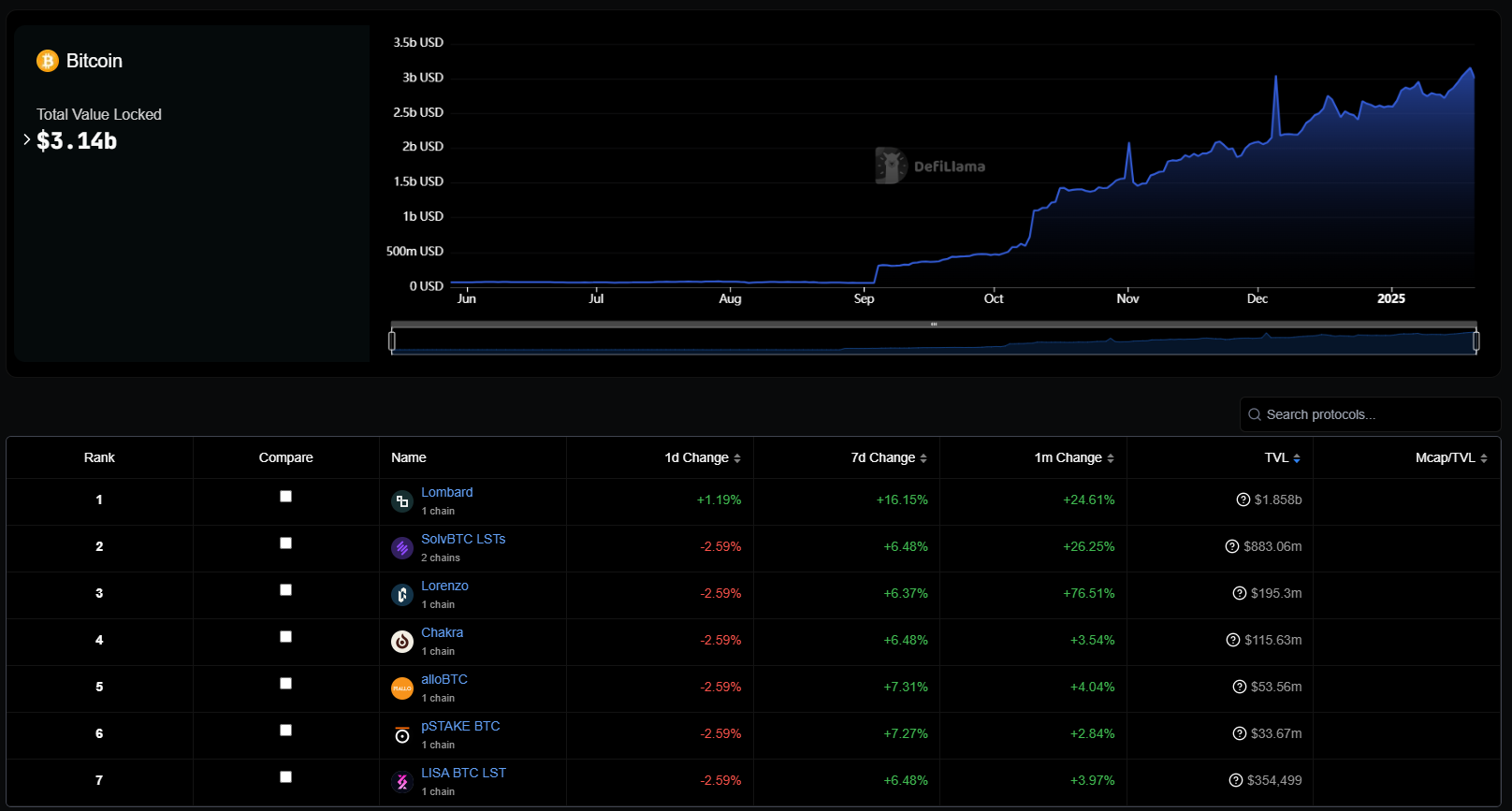Click the Lorenzo protocol logo icon
Viewport: 1512px width, 811px height.
click(x=401, y=595)
